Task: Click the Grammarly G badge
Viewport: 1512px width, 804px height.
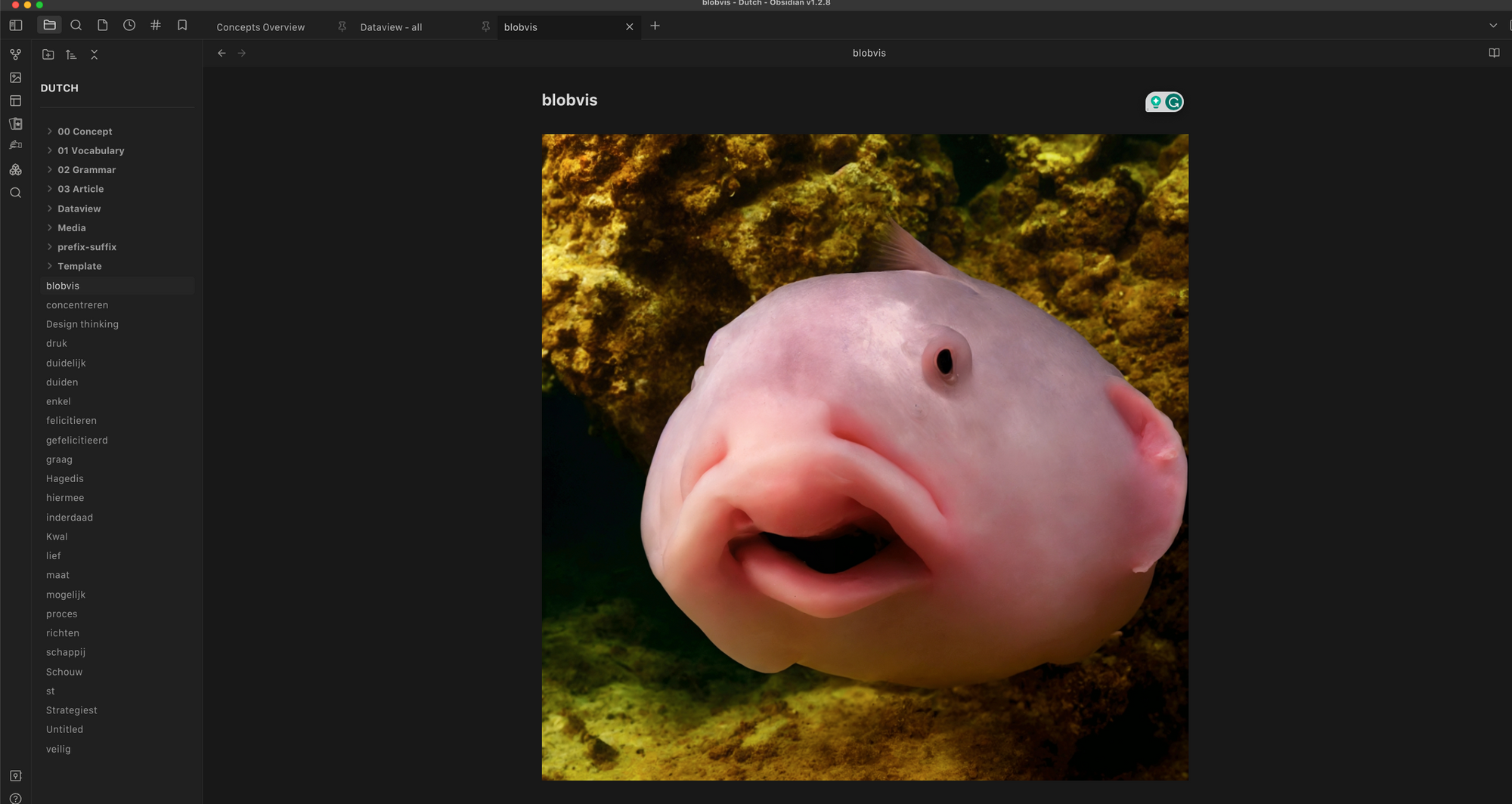Action: tap(1173, 102)
